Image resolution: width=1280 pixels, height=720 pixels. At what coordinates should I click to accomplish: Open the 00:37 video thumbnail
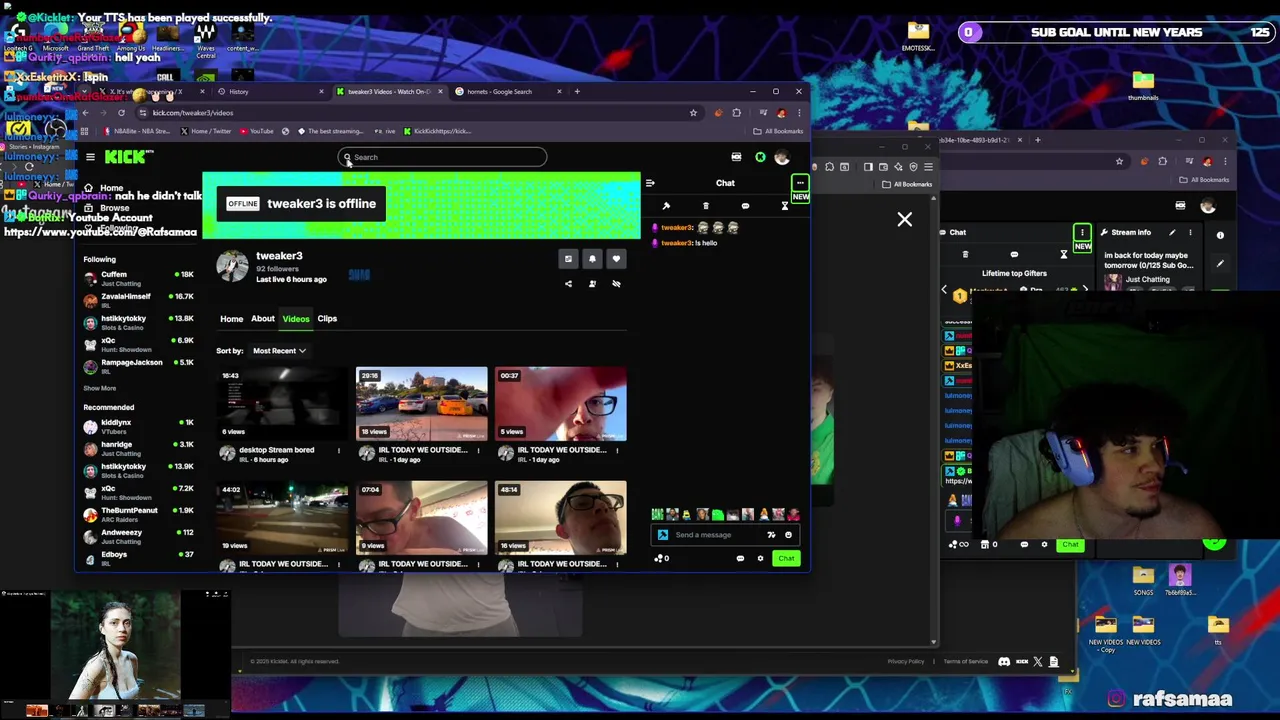(560, 404)
